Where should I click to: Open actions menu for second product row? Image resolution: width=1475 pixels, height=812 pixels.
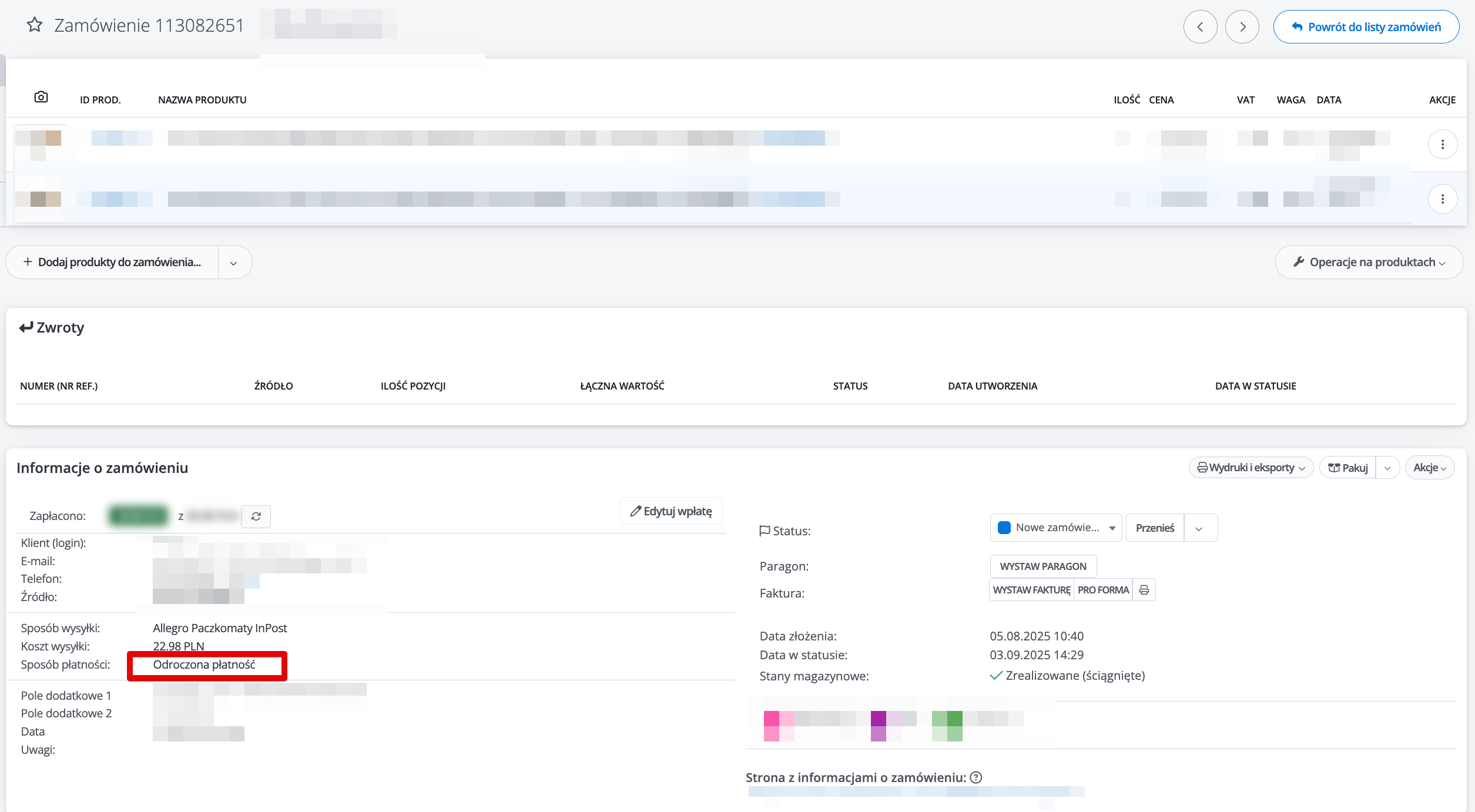click(1442, 199)
